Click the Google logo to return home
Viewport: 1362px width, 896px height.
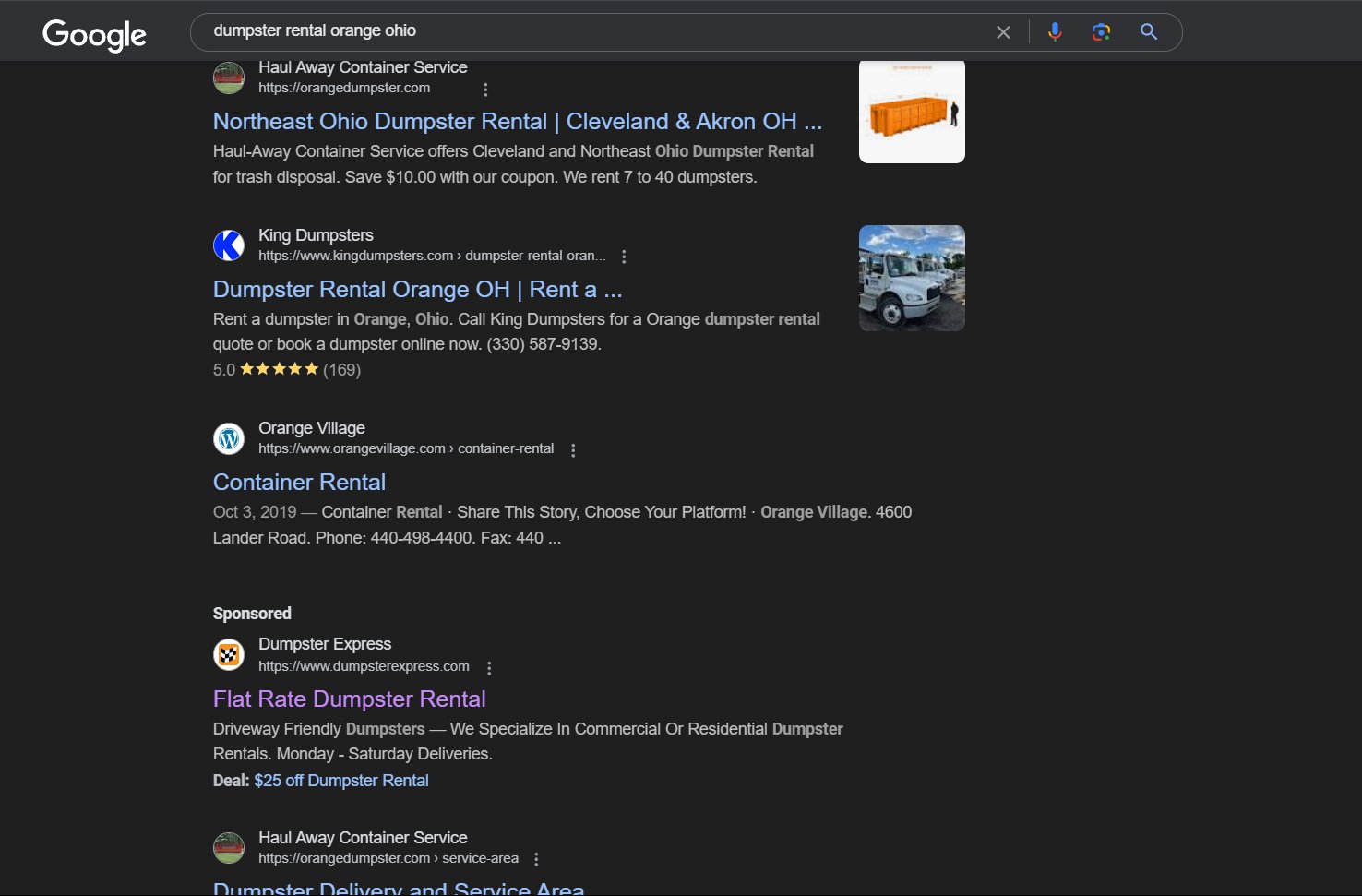click(93, 34)
